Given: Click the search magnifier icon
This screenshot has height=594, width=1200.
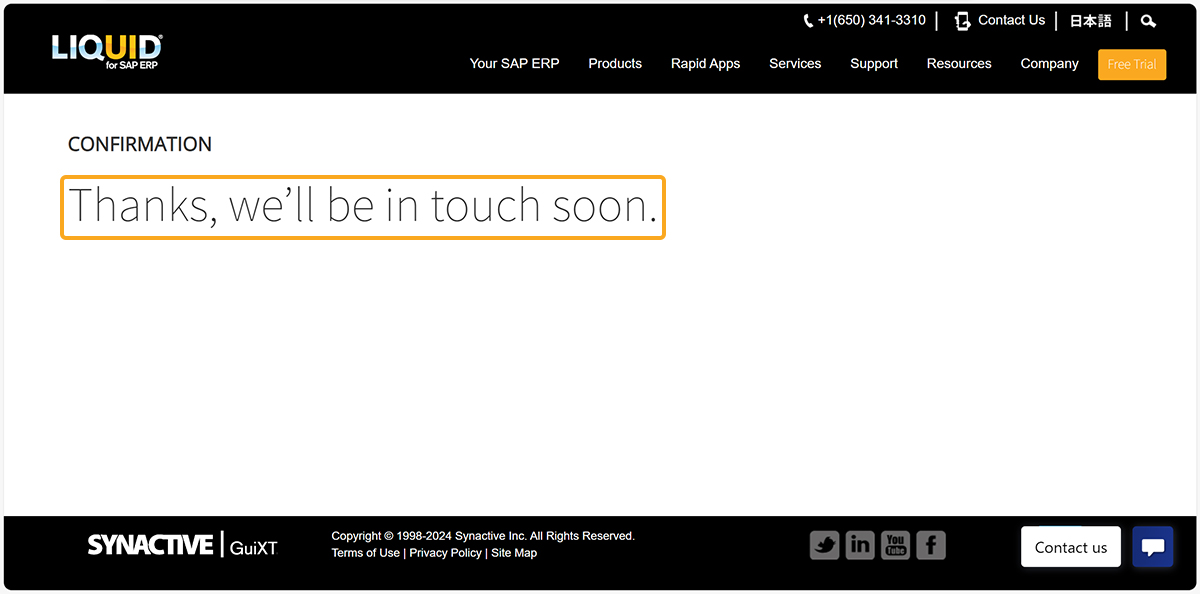Looking at the screenshot, I should click(x=1148, y=21).
